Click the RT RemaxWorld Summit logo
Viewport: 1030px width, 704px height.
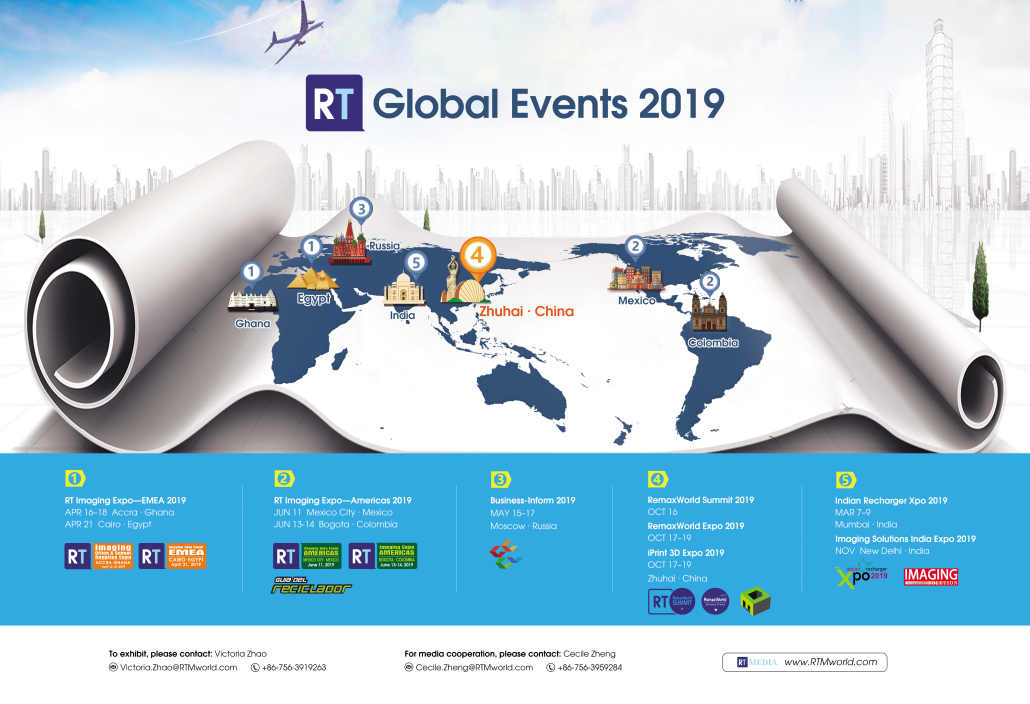click(671, 602)
